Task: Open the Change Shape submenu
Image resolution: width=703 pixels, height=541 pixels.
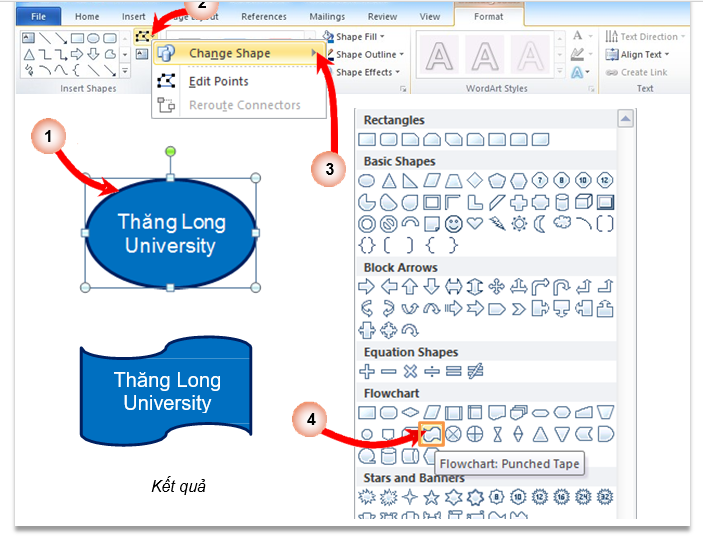Action: click(x=229, y=53)
